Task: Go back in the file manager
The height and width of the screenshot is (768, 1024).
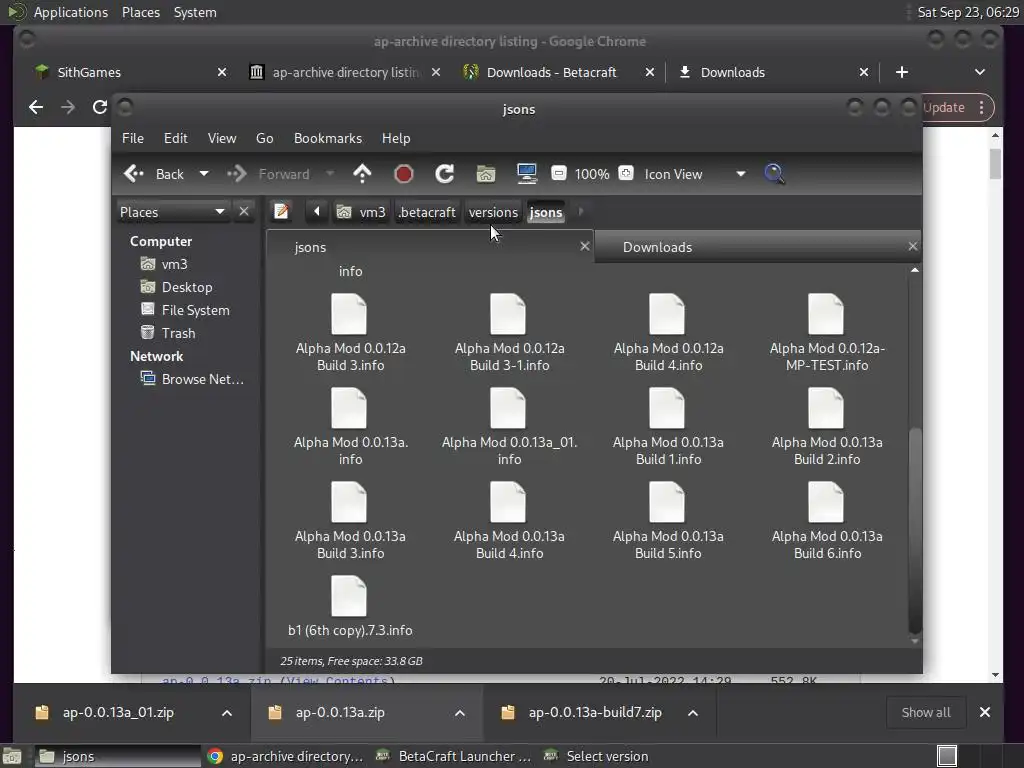Action: coord(154,174)
